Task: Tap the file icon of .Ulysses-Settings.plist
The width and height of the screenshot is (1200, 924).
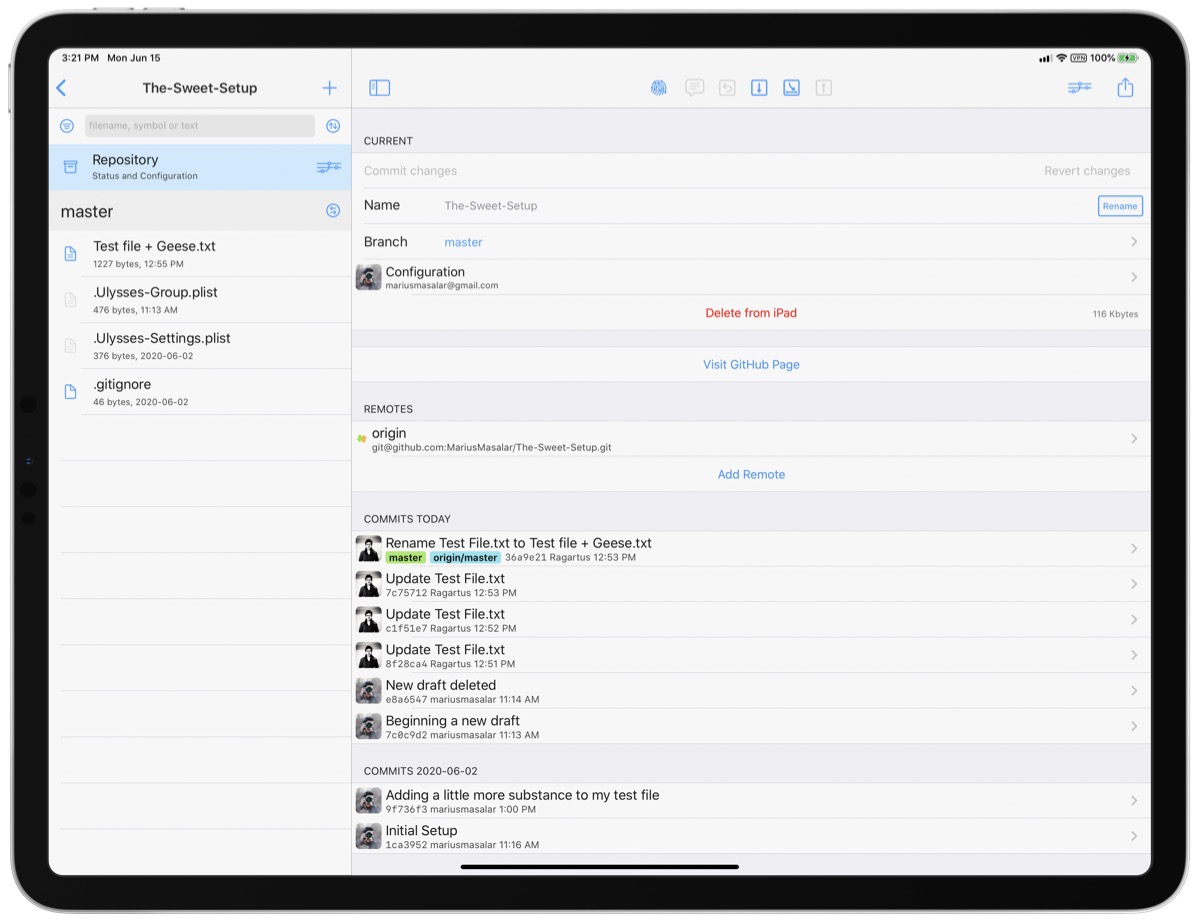Action: tap(70, 346)
